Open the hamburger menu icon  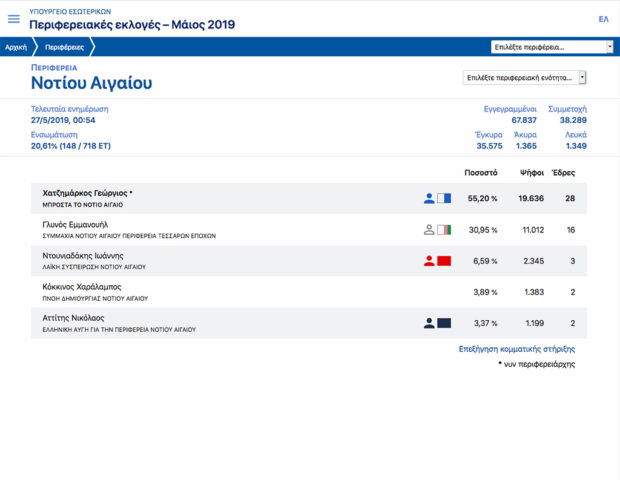click(14, 19)
